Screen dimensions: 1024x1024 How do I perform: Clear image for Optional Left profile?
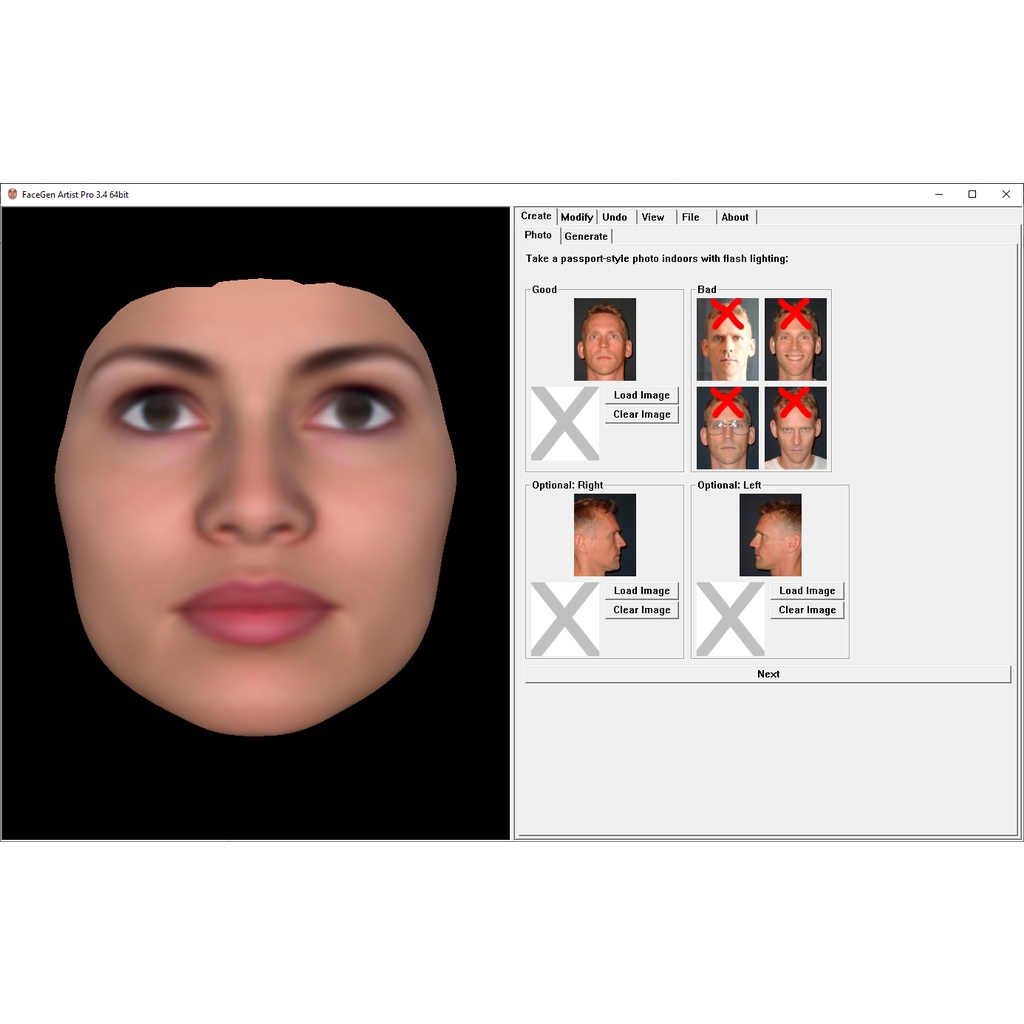pos(807,610)
